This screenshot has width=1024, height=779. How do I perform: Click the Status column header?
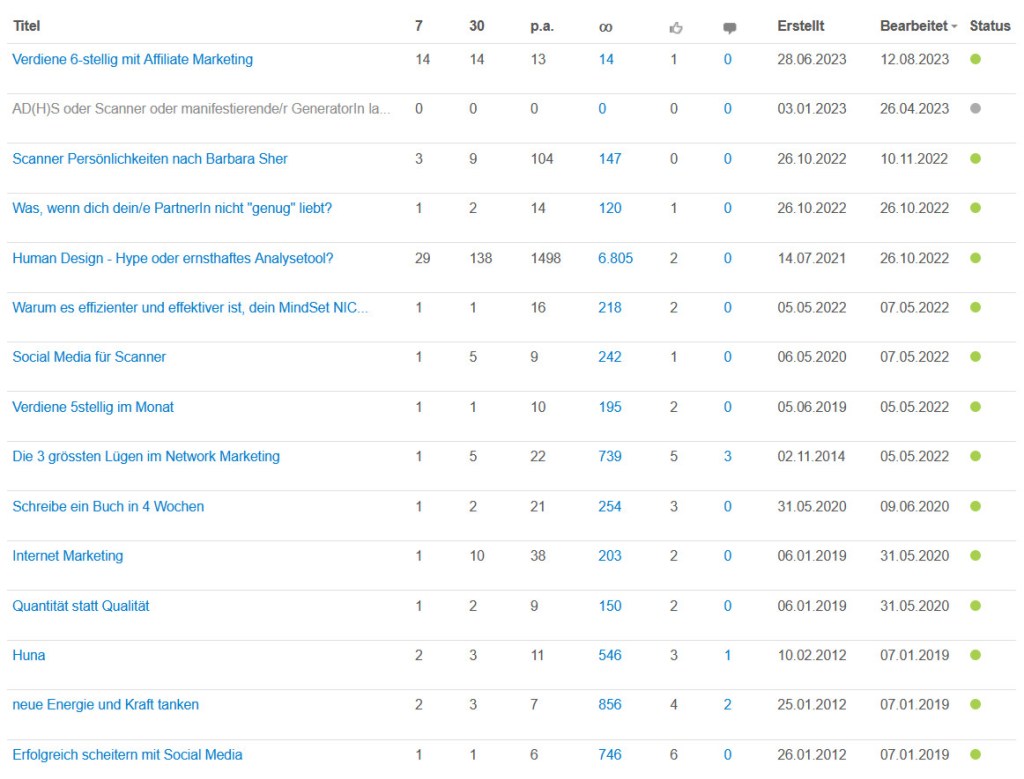point(990,26)
